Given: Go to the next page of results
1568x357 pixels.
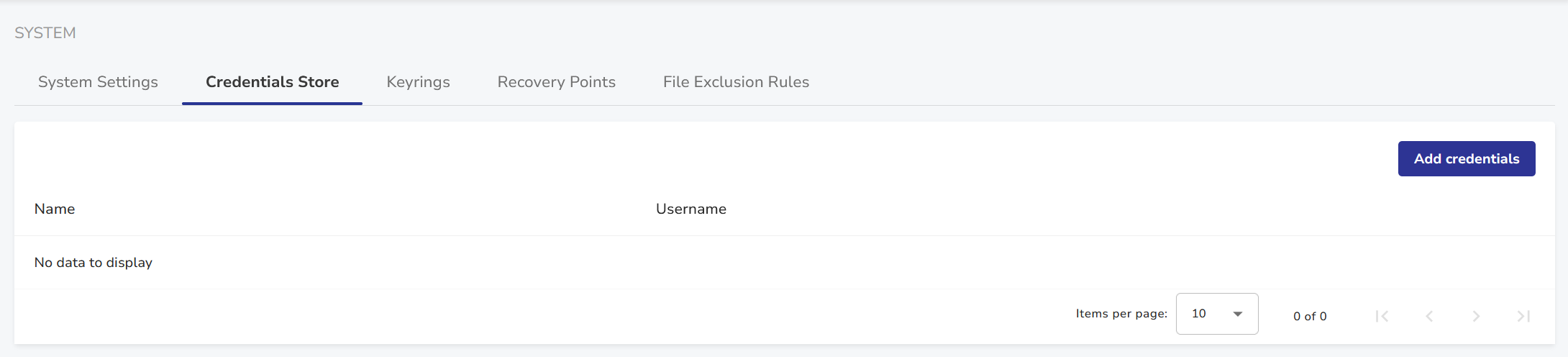Looking at the screenshot, I should coord(1476,316).
